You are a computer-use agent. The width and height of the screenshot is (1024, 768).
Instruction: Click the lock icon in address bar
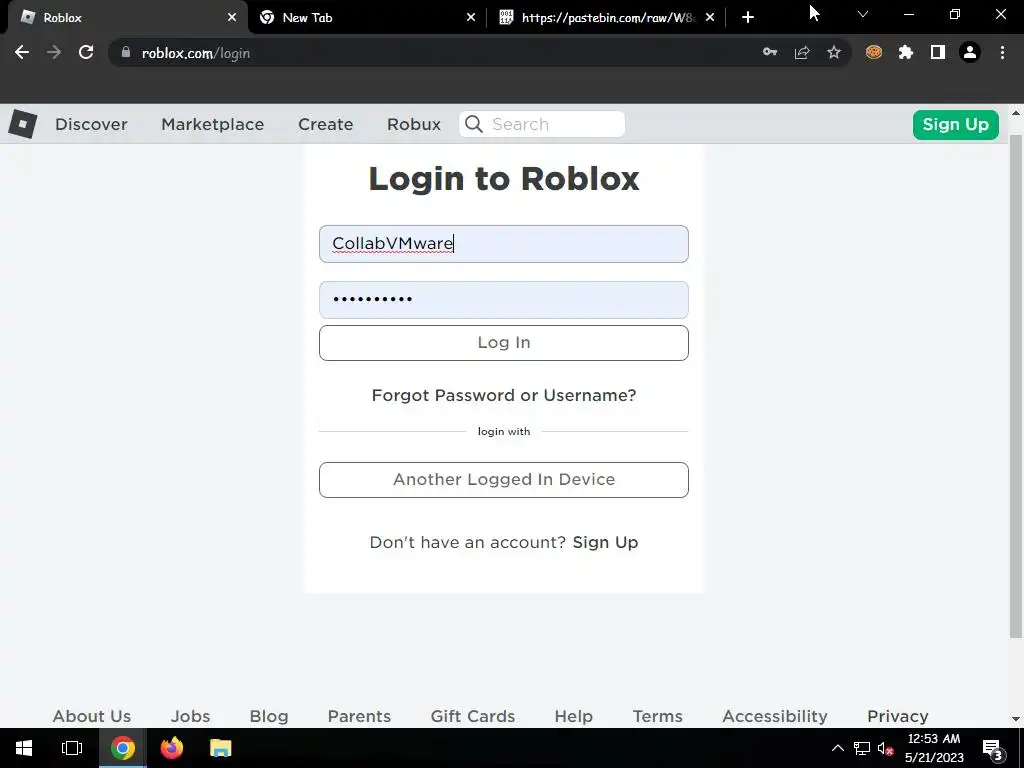coord(126,52)
